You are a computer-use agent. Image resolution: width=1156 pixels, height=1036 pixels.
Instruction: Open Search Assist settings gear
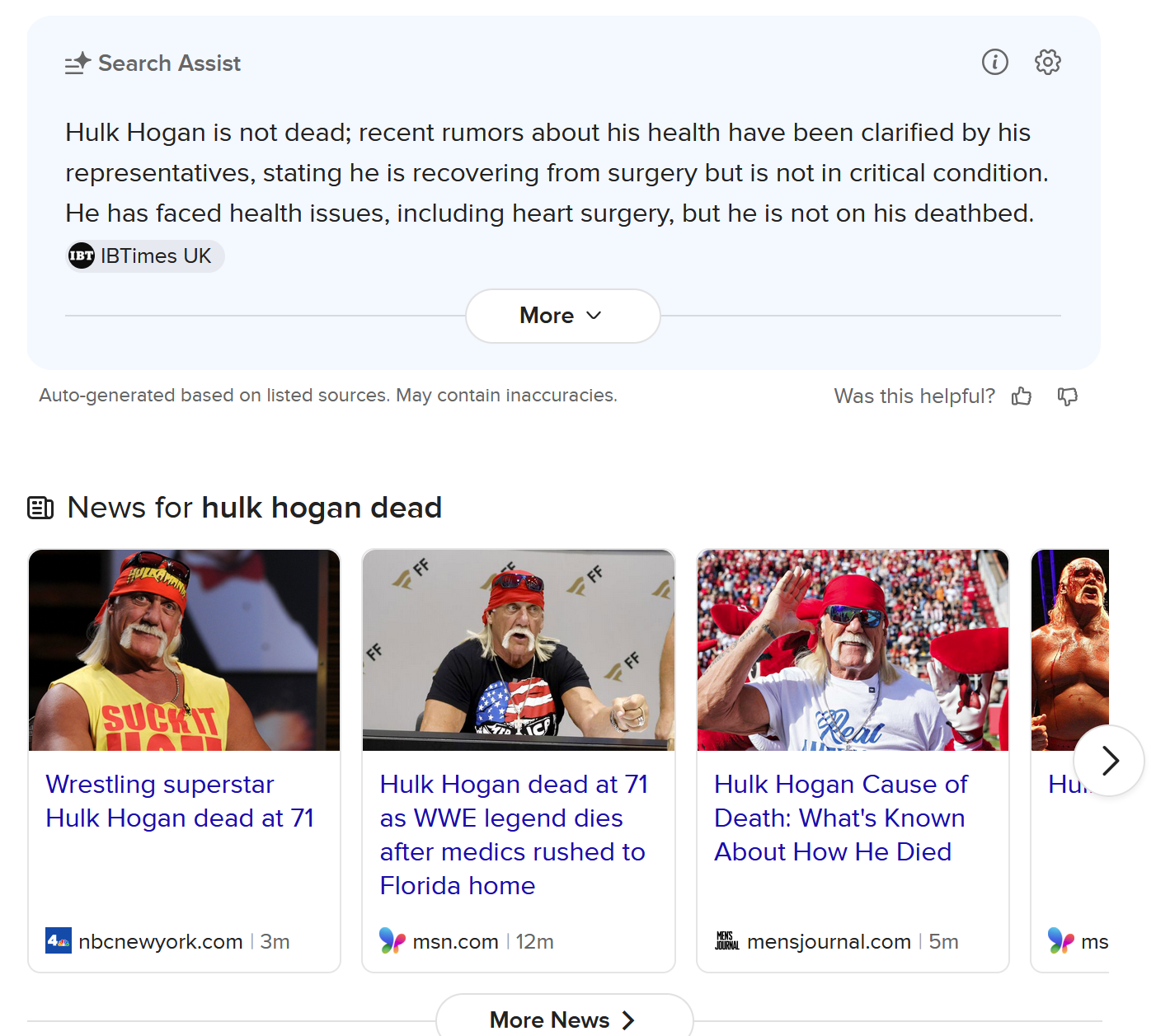coord(1047,62)
